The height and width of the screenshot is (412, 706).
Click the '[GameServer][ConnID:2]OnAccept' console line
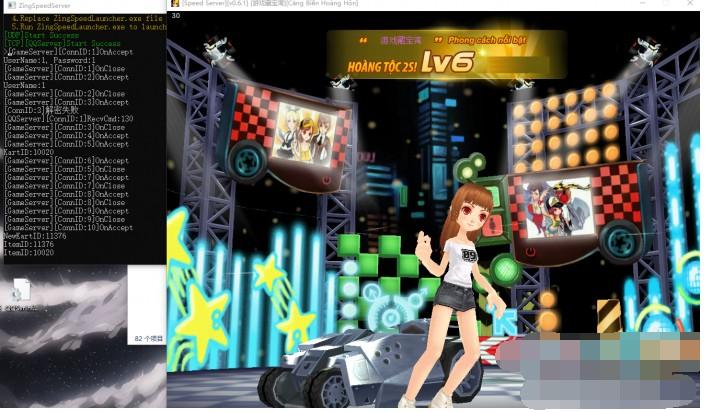66,77
